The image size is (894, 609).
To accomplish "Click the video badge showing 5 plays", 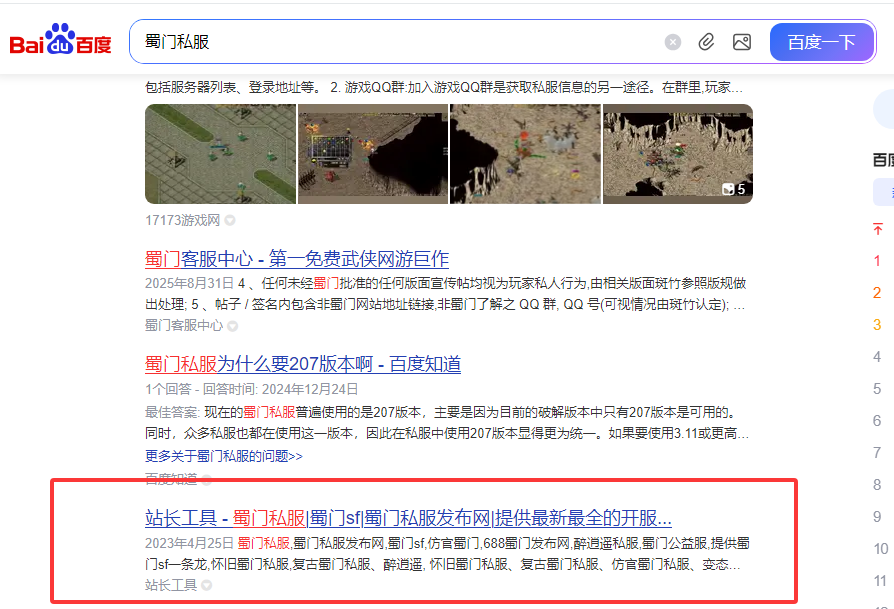I will tap(734, 189).
